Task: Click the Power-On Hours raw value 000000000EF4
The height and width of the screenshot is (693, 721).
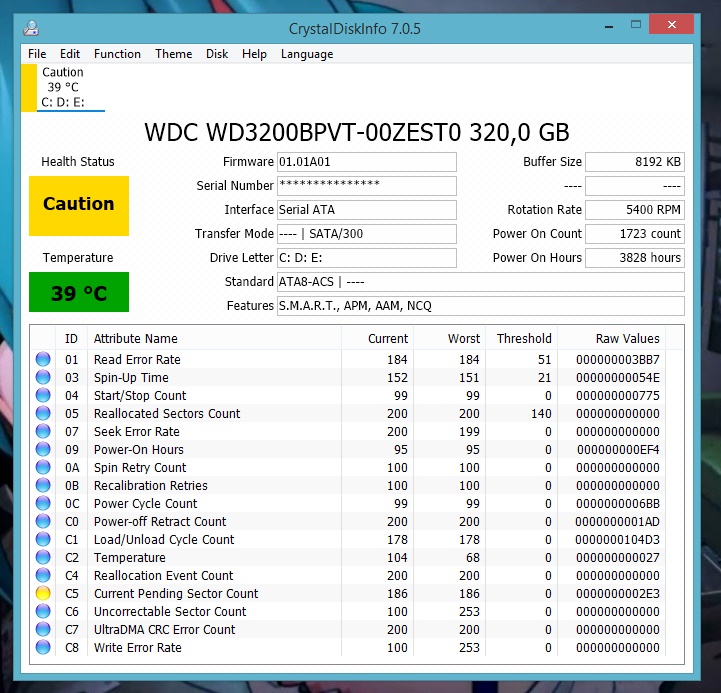Action: tap(618, 449)
